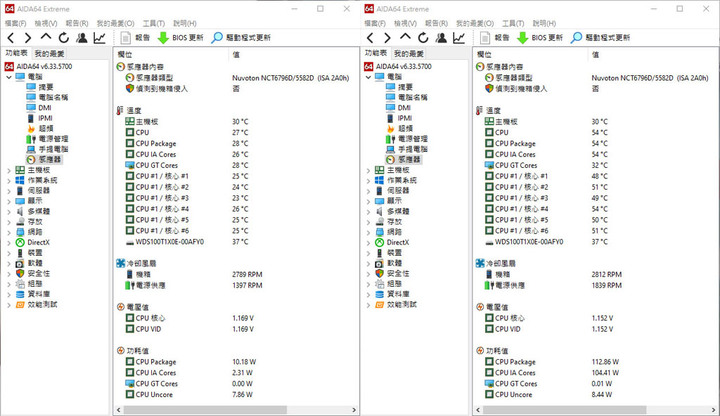Switch to 我的最愛 tab in the left window

coord(50,54)
